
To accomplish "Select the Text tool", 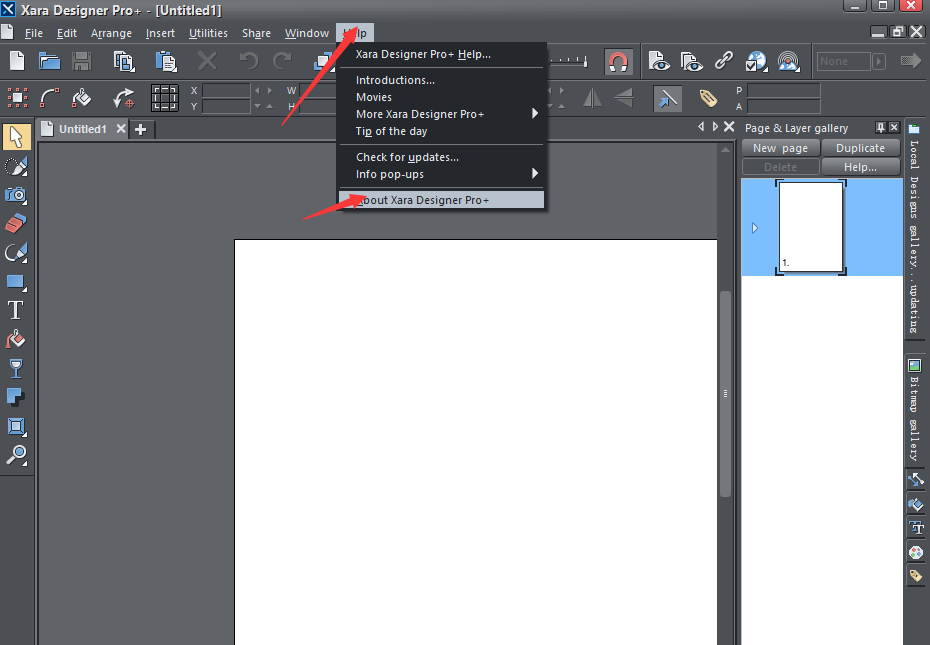I will click(16, 310).
